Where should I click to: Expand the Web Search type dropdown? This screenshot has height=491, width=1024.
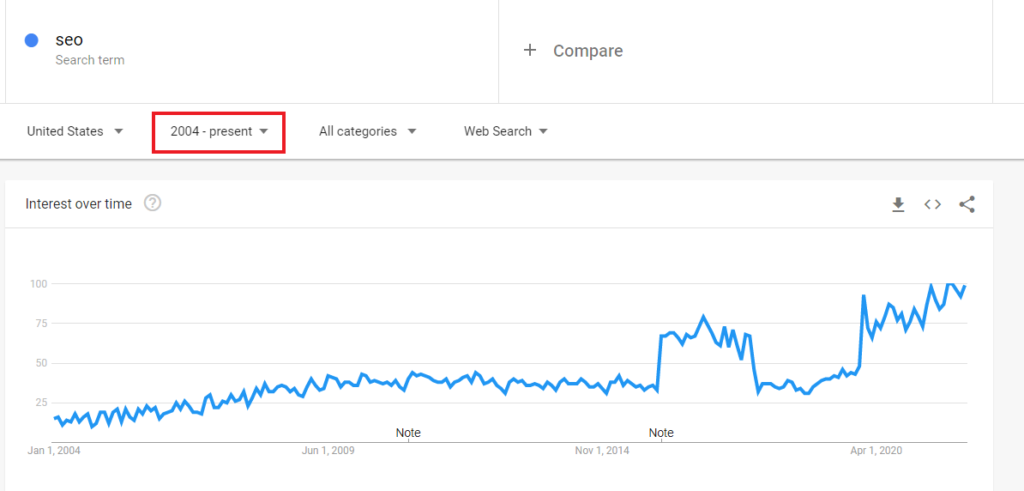(505, 131)
